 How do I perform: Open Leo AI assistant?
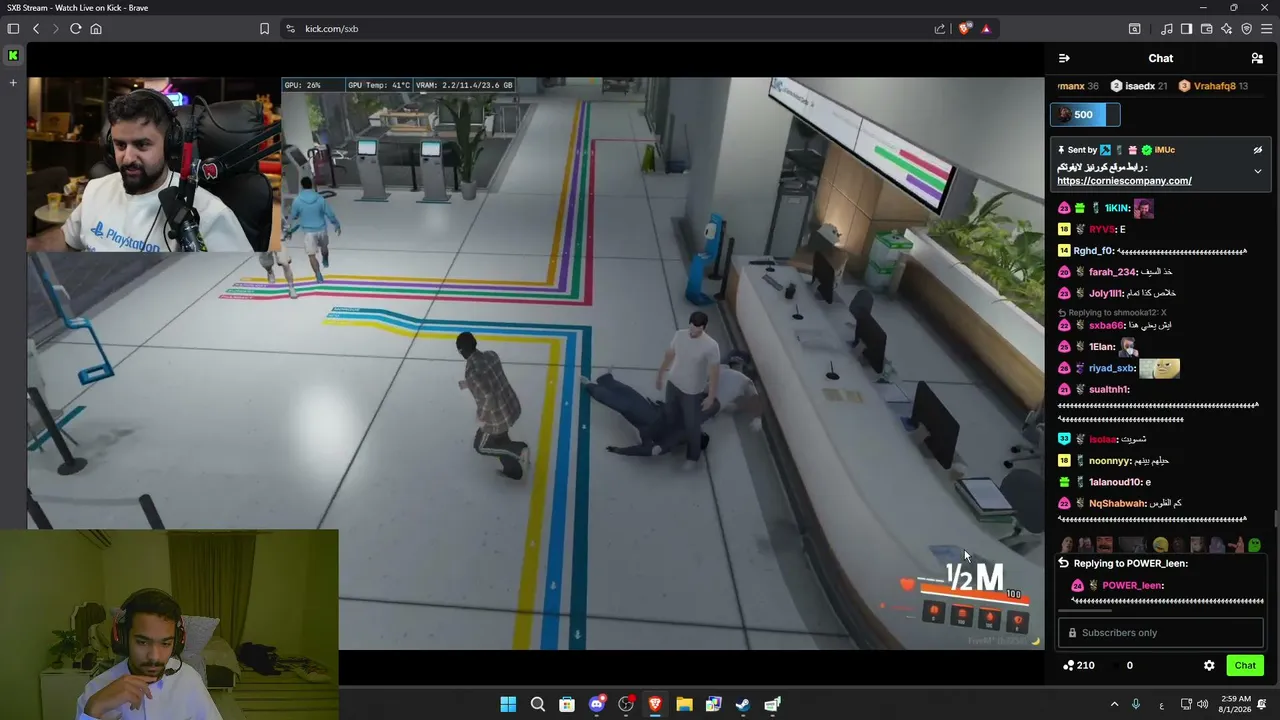click(x=1227, y=29)
